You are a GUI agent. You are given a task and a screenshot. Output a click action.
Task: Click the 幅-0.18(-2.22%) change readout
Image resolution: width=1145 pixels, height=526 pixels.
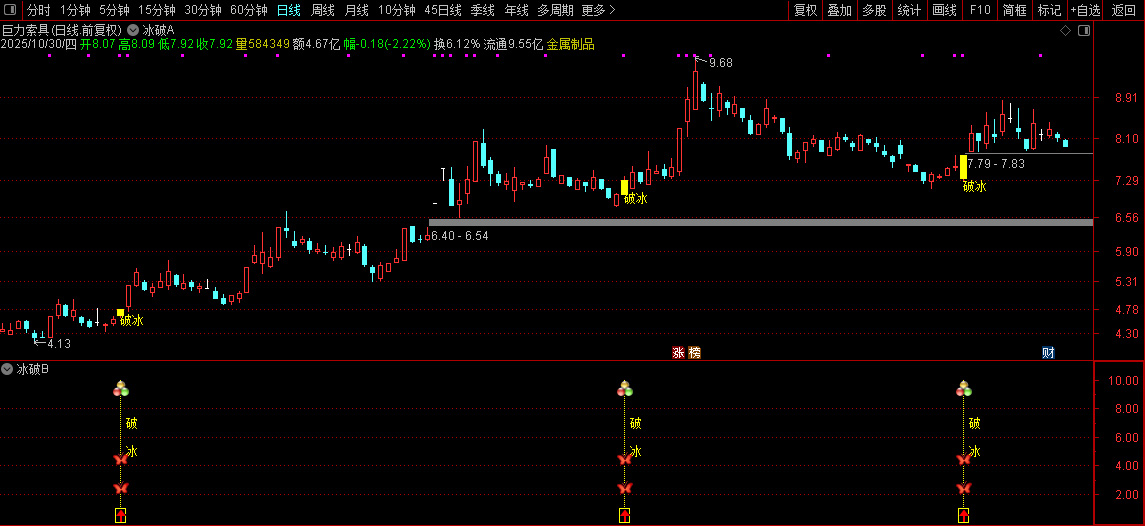coord(387,44)
